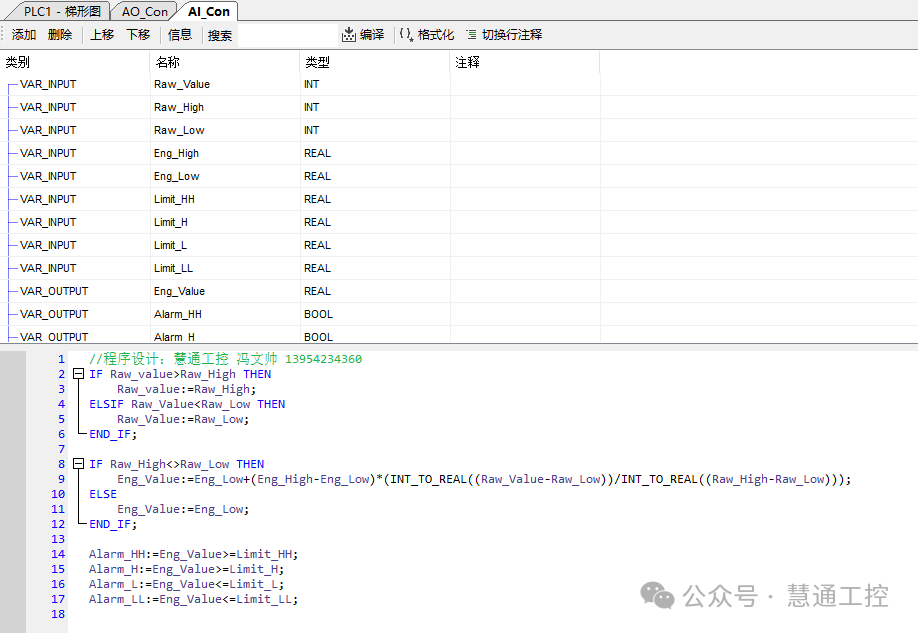
Task: Click the comment cell of Raw_High row
Action: coord(525,107)
